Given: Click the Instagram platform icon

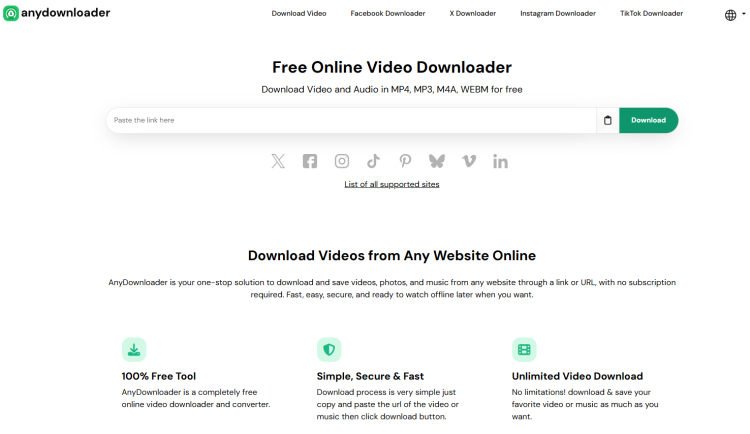Looking at the screenshot, I should click(342, 161).
